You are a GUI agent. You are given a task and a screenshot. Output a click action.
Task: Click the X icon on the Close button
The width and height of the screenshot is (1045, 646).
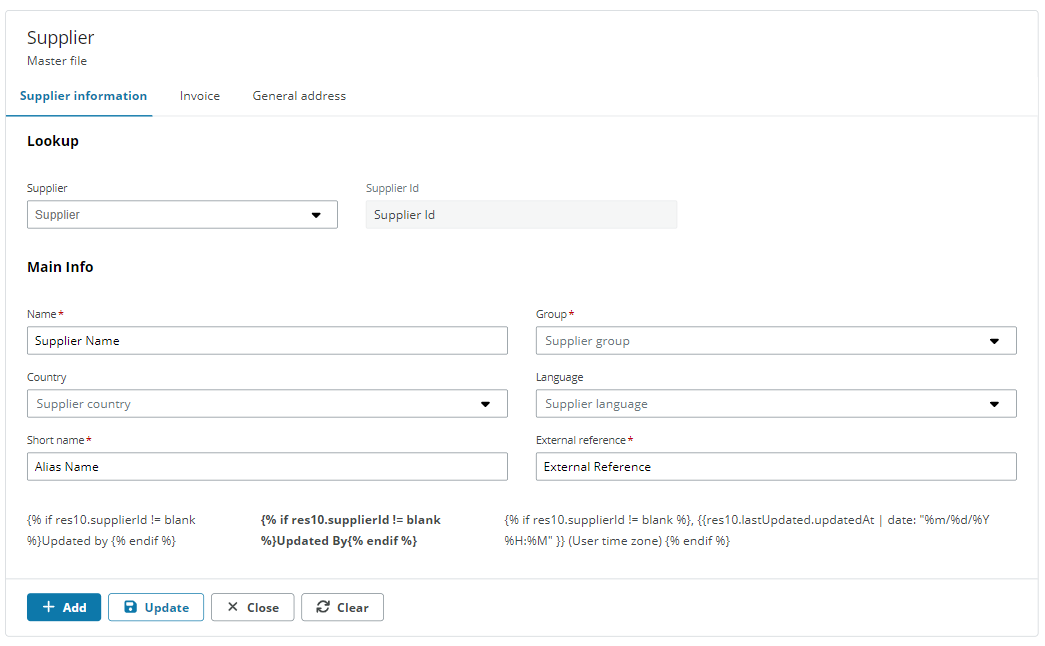(232, 607)
